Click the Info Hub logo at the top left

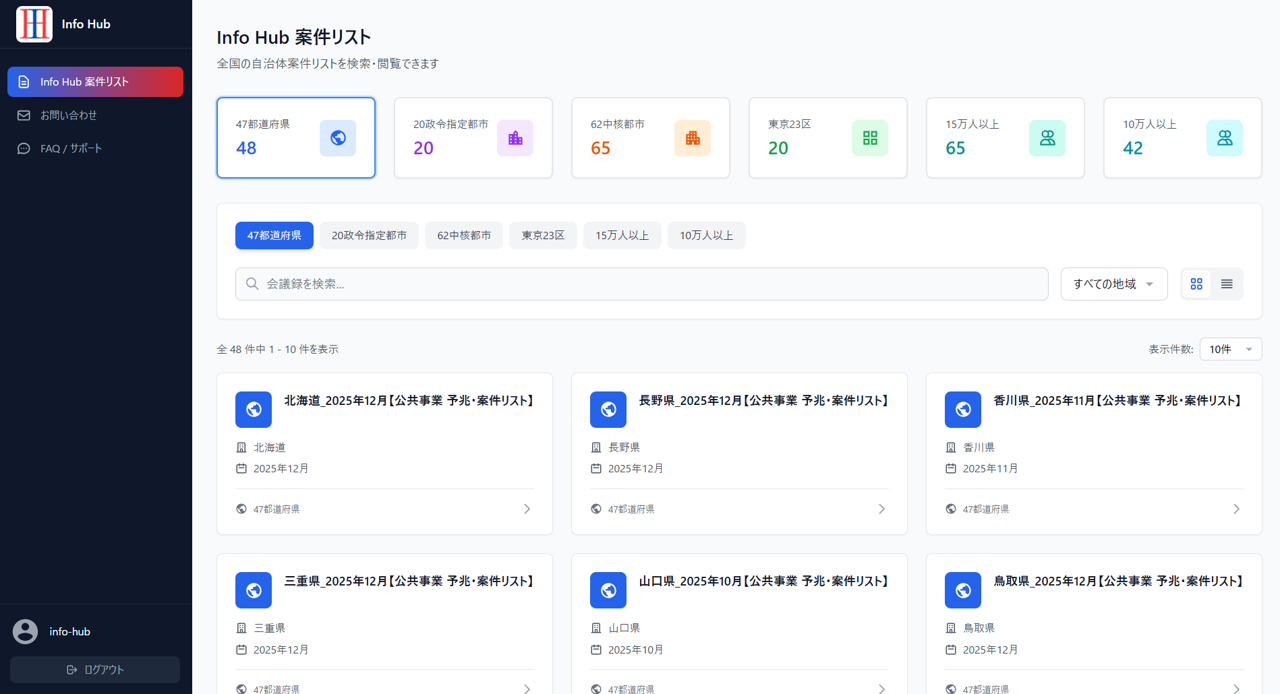pyautogui.click(x=33, y=24)
